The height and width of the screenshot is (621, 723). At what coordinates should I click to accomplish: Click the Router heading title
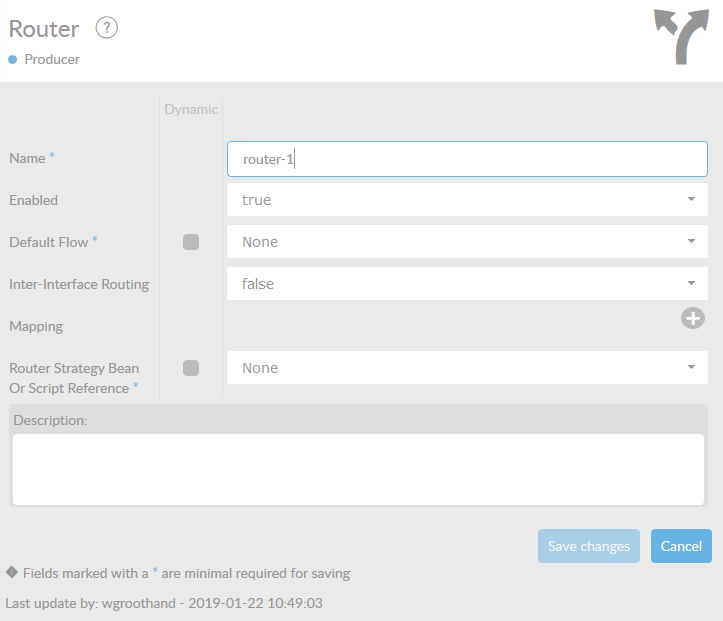pos(44,29)
